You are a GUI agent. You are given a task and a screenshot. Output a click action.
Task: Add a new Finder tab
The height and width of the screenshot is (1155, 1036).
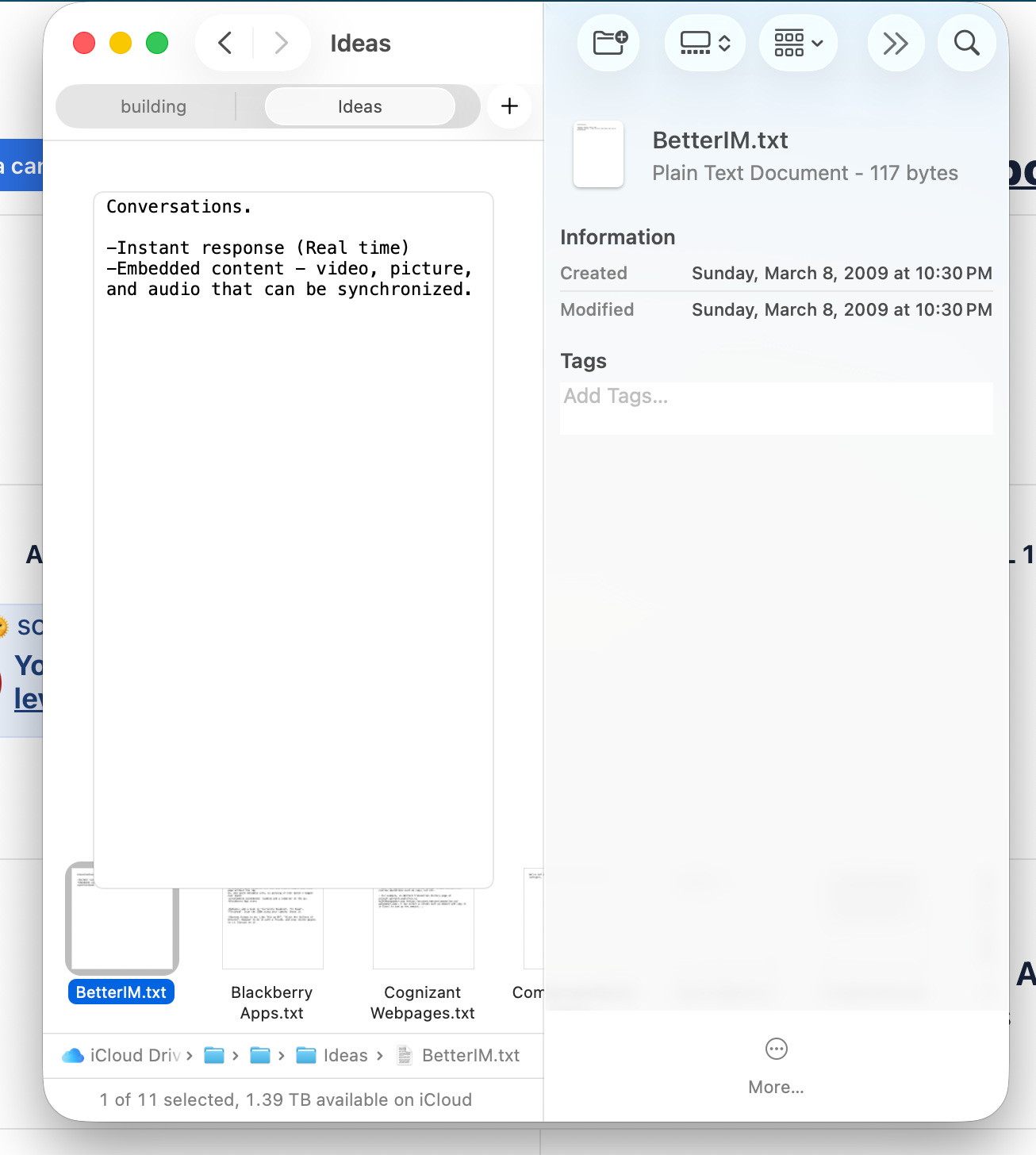509,106
